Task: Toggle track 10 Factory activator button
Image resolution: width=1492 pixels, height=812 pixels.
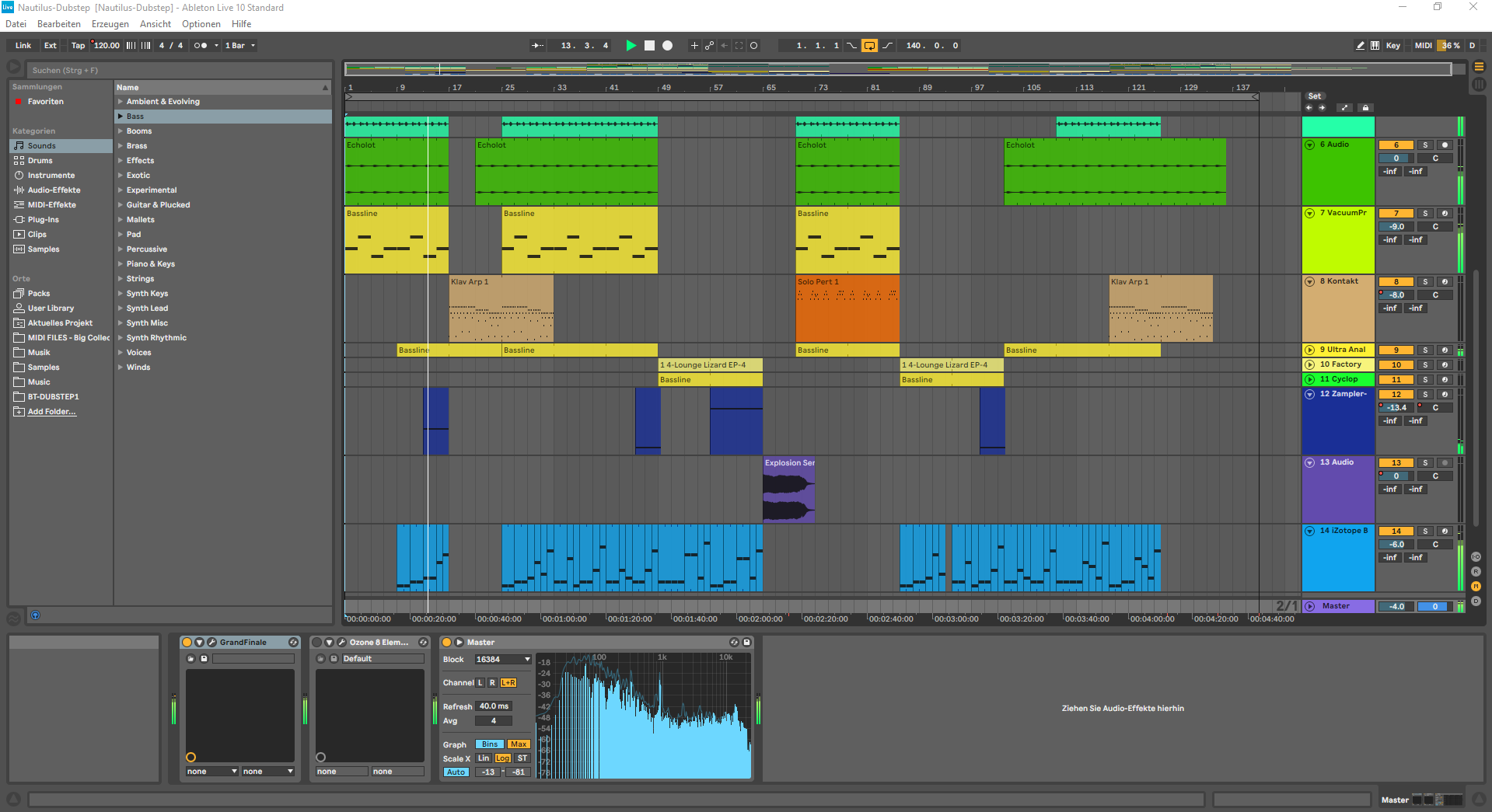Action: (1396, 365)
